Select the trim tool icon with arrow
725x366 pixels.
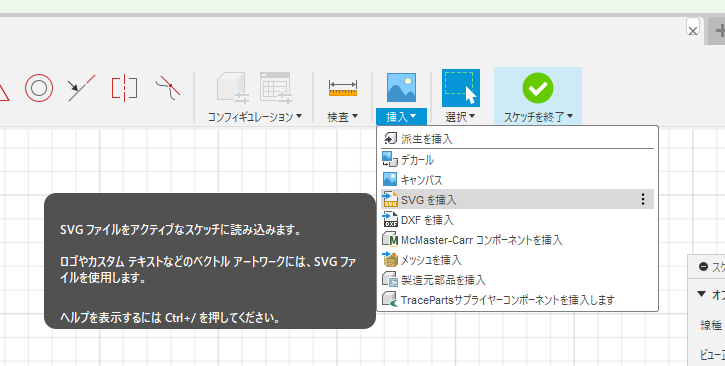[x=81, y=88]
